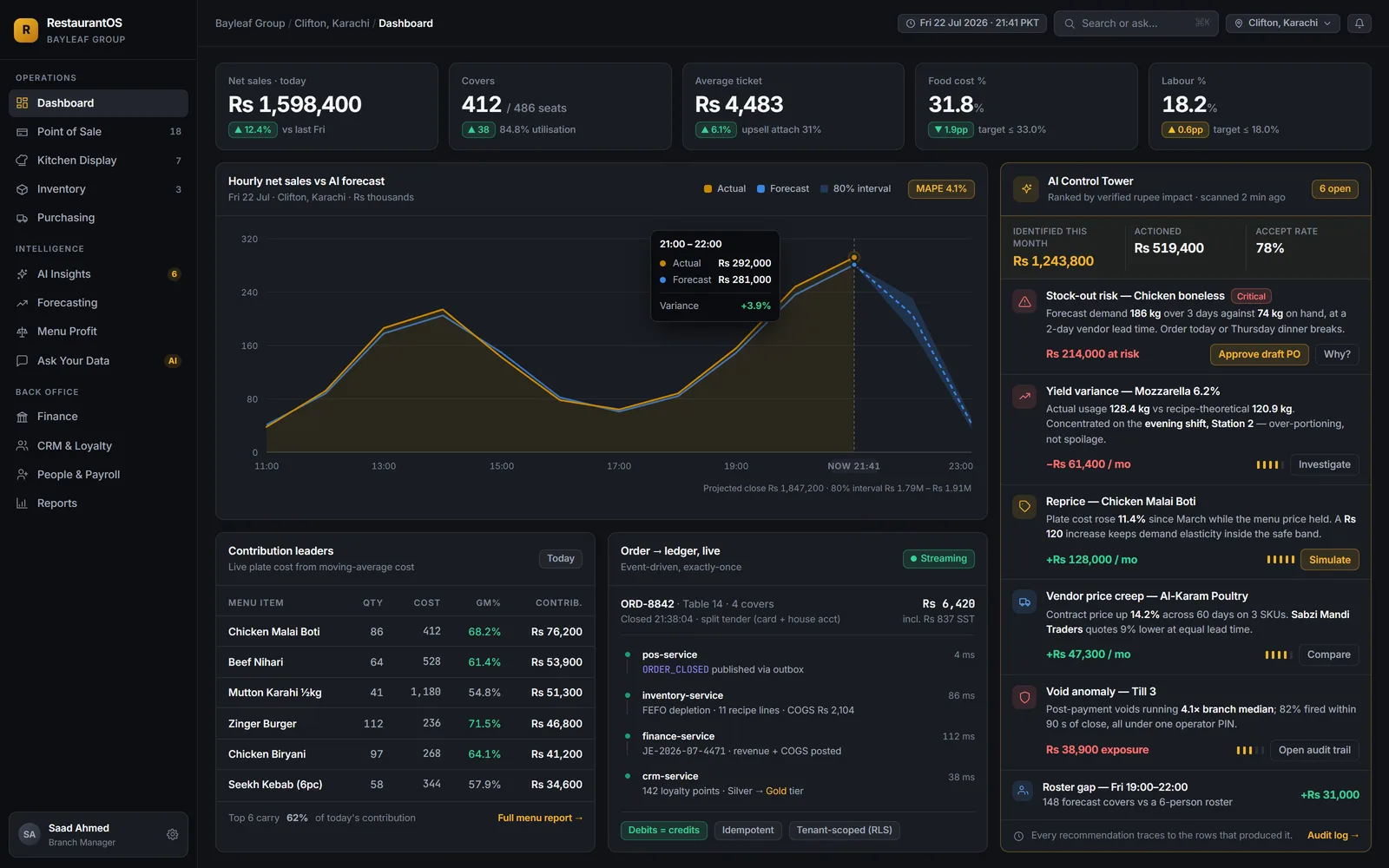Select the Chicken Malai Boti table row
This screenshot has width=1389, height=868.
pos(405,632)
